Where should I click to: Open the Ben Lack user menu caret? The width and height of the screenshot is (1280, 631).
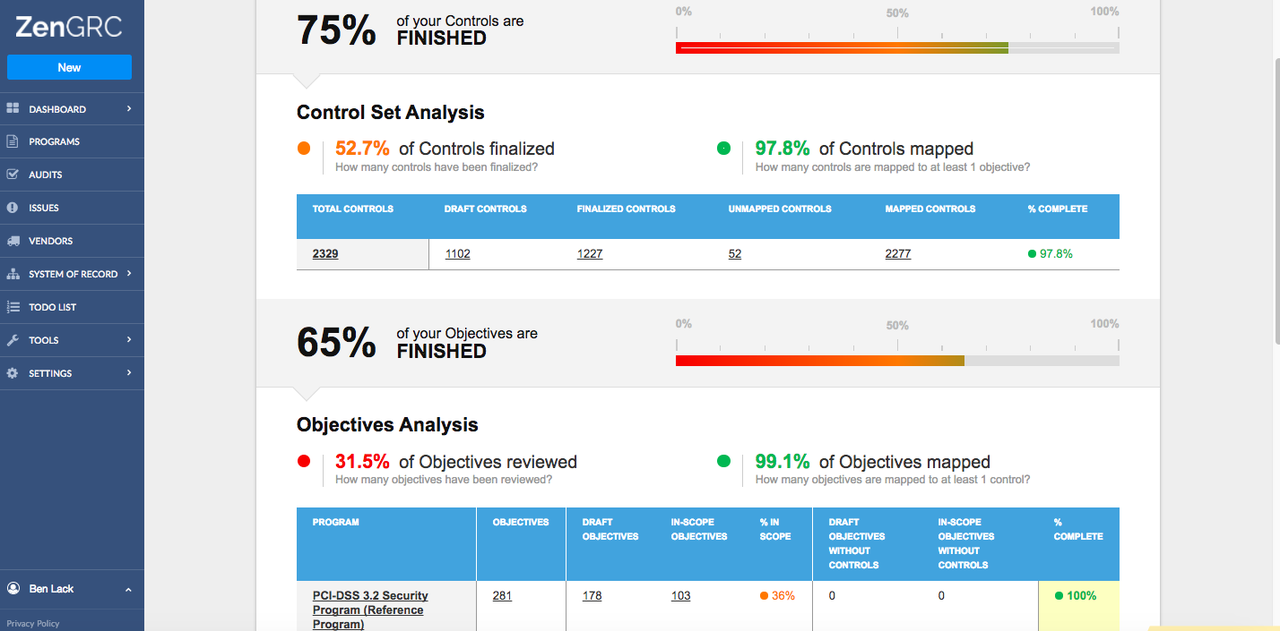tap(128, 589)
